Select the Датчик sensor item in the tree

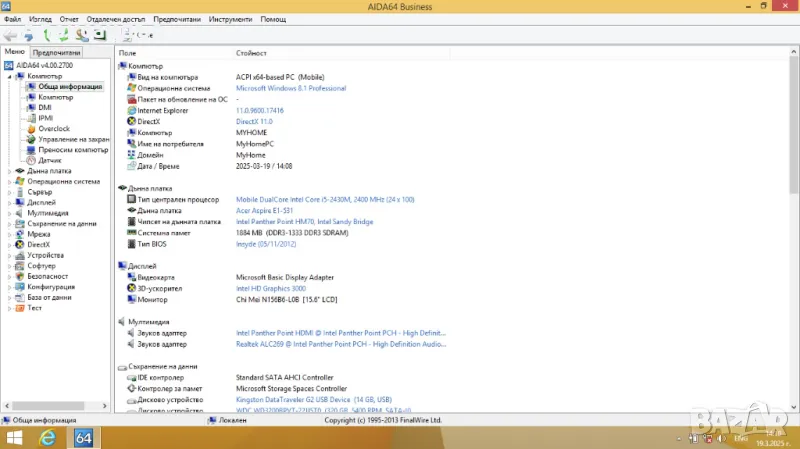click(x=31, y=160)
